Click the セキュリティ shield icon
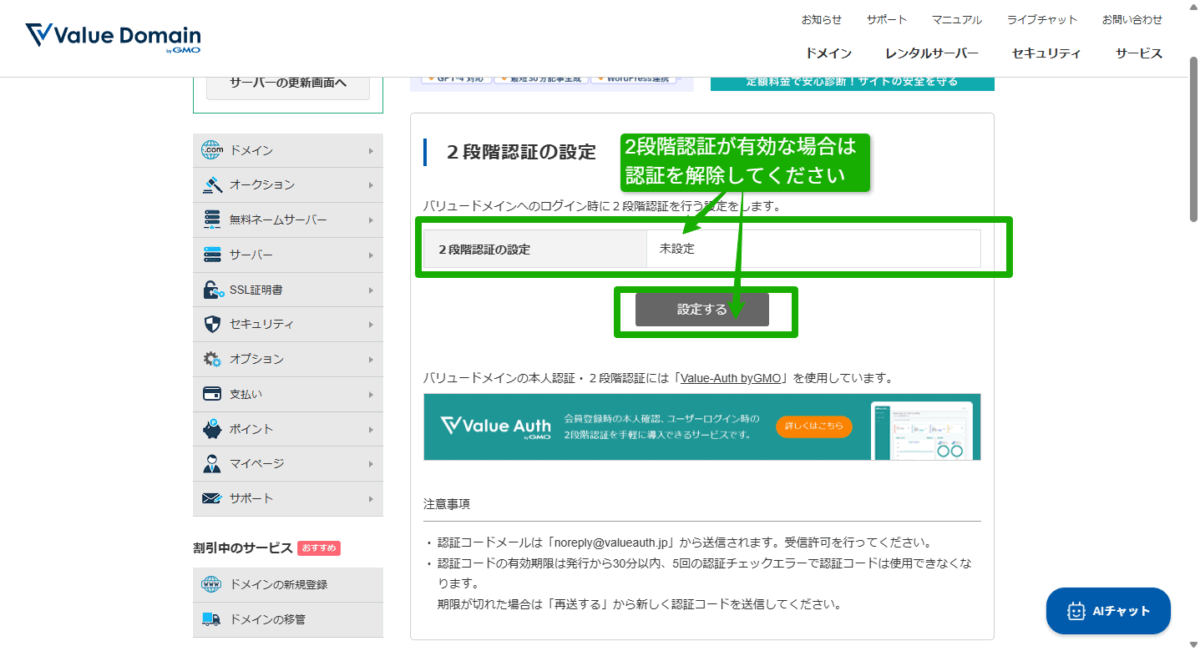The image size is (1200, 651). pyautogui.click(x=211, y=324)
